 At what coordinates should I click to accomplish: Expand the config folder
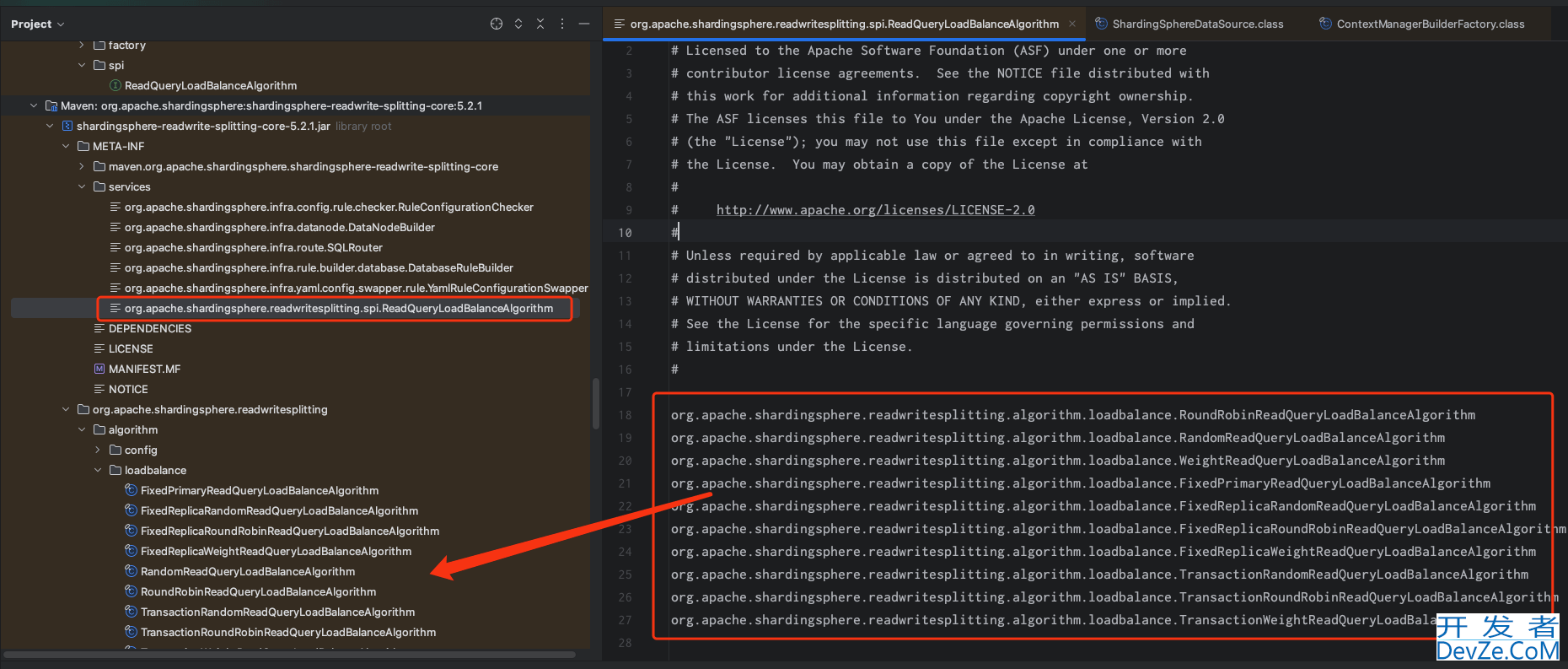98,450
